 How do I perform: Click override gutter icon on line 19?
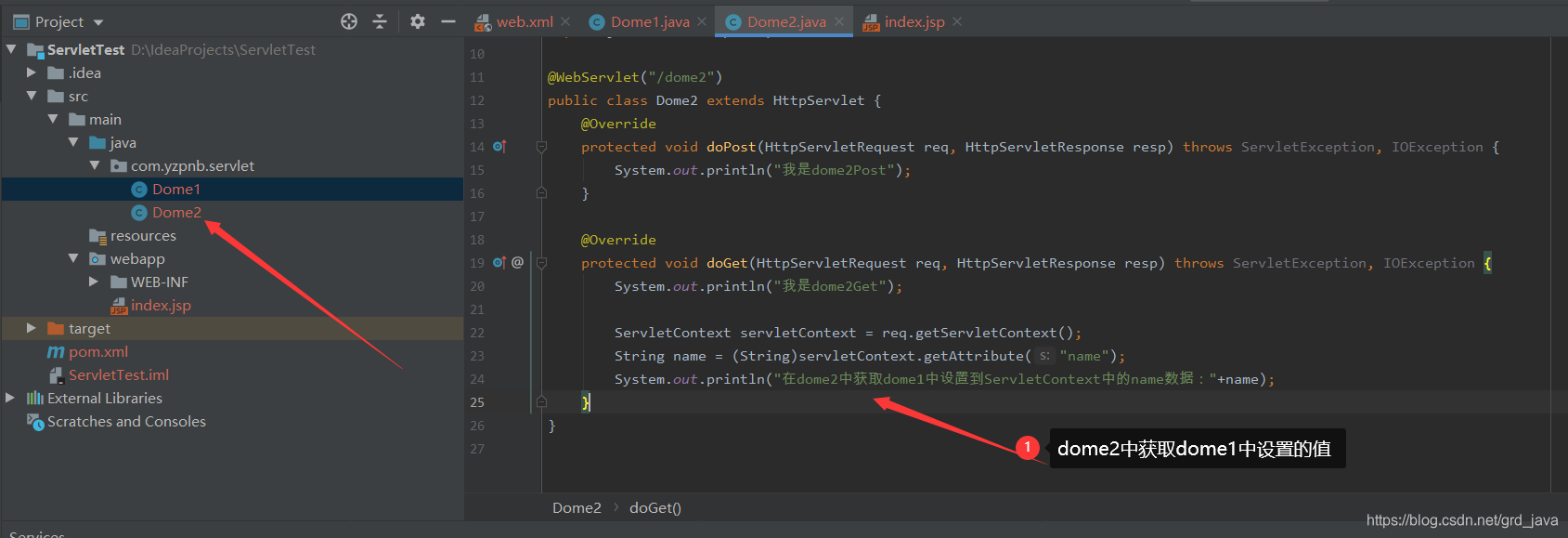pos(499,263)
